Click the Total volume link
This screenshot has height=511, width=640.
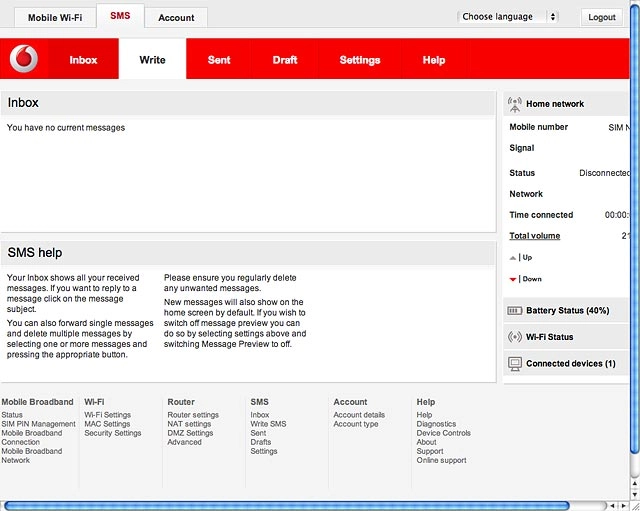(x=534, y=236)
